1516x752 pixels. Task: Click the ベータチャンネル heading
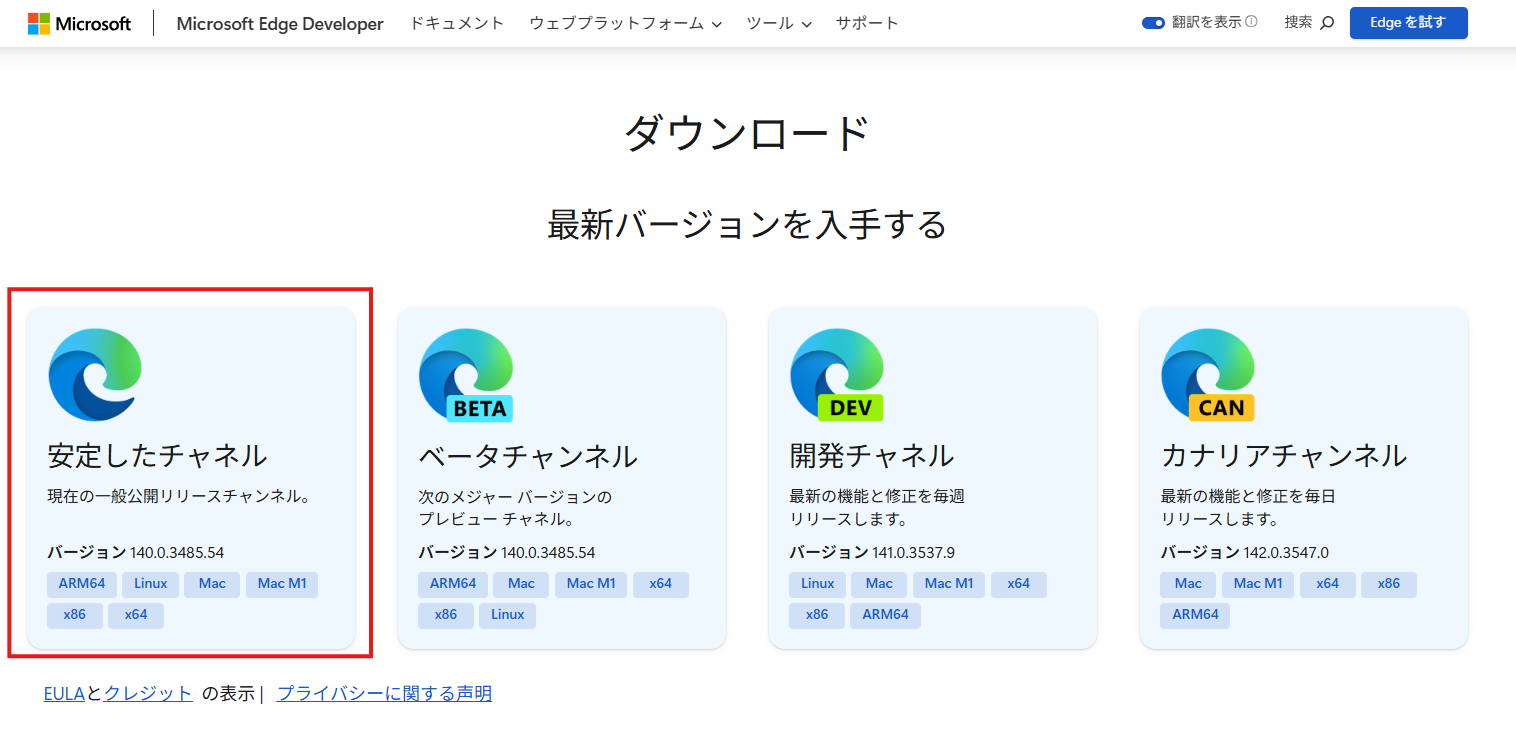(x=528, y=456)
